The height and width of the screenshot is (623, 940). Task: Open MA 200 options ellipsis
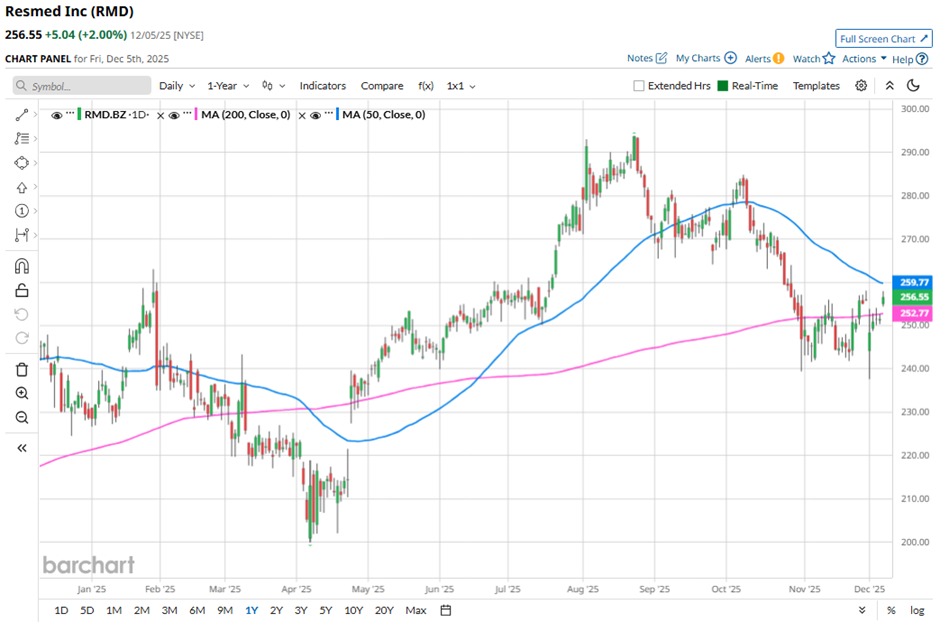coord(188,113)
